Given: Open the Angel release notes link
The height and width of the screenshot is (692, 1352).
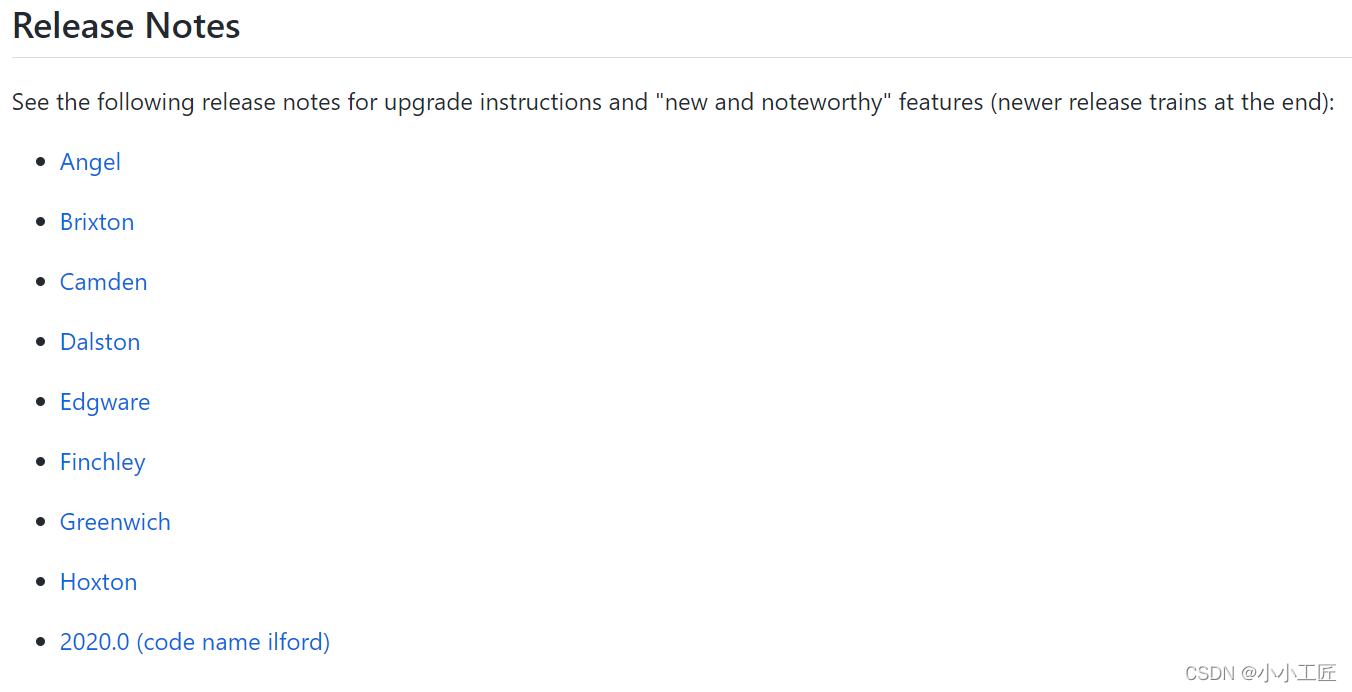Looking at the screenshot, I should 90,162.
